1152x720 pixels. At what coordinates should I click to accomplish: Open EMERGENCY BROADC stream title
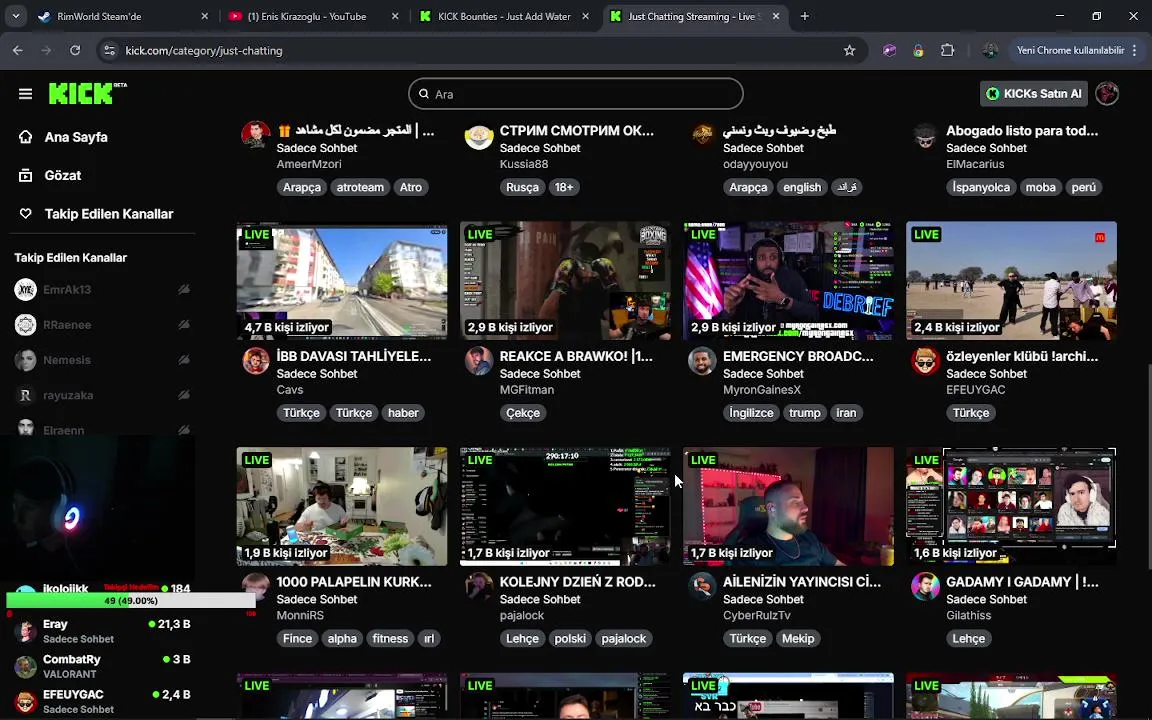point(798,356)
